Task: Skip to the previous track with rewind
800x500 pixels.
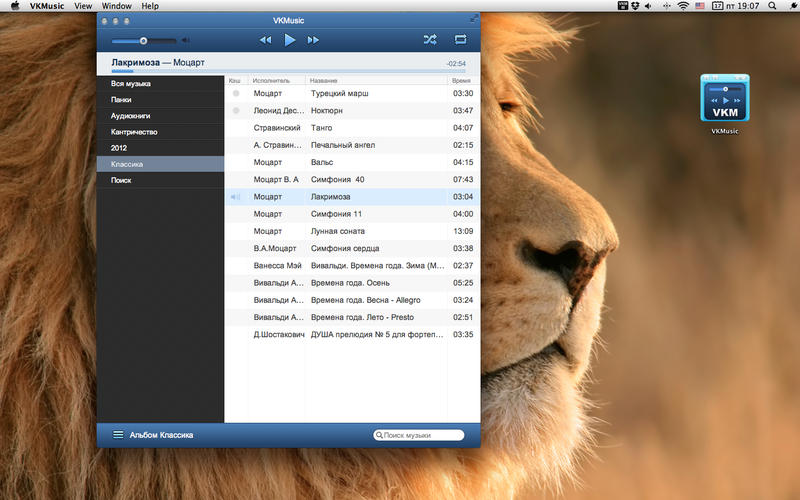Action: (x=265, y=40)
